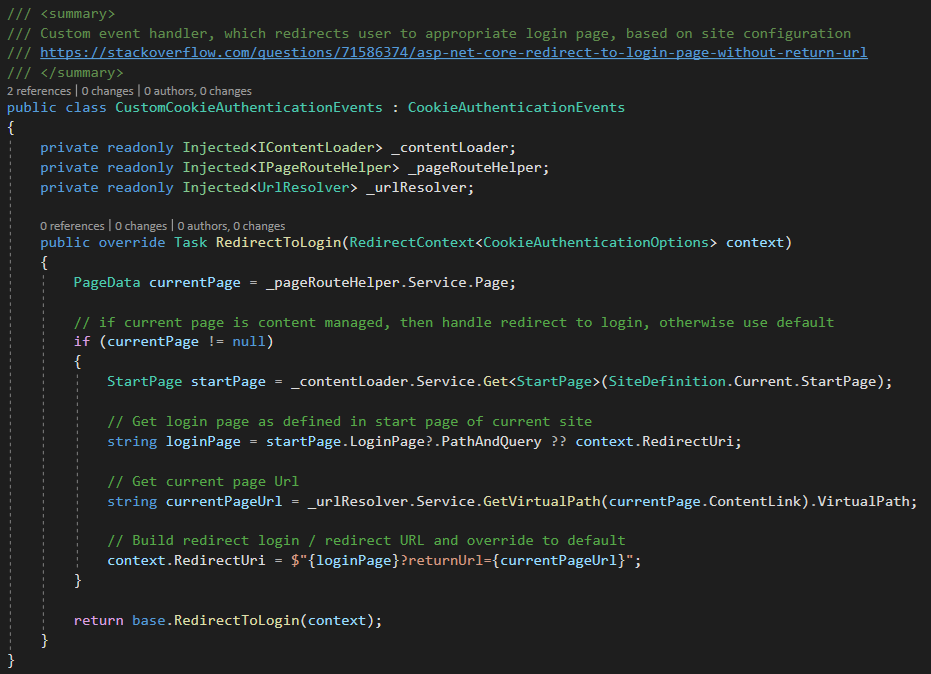The image size is (931, 674).
Task: Click the IContentLoader type in field declaration
Action: [311, 147]
